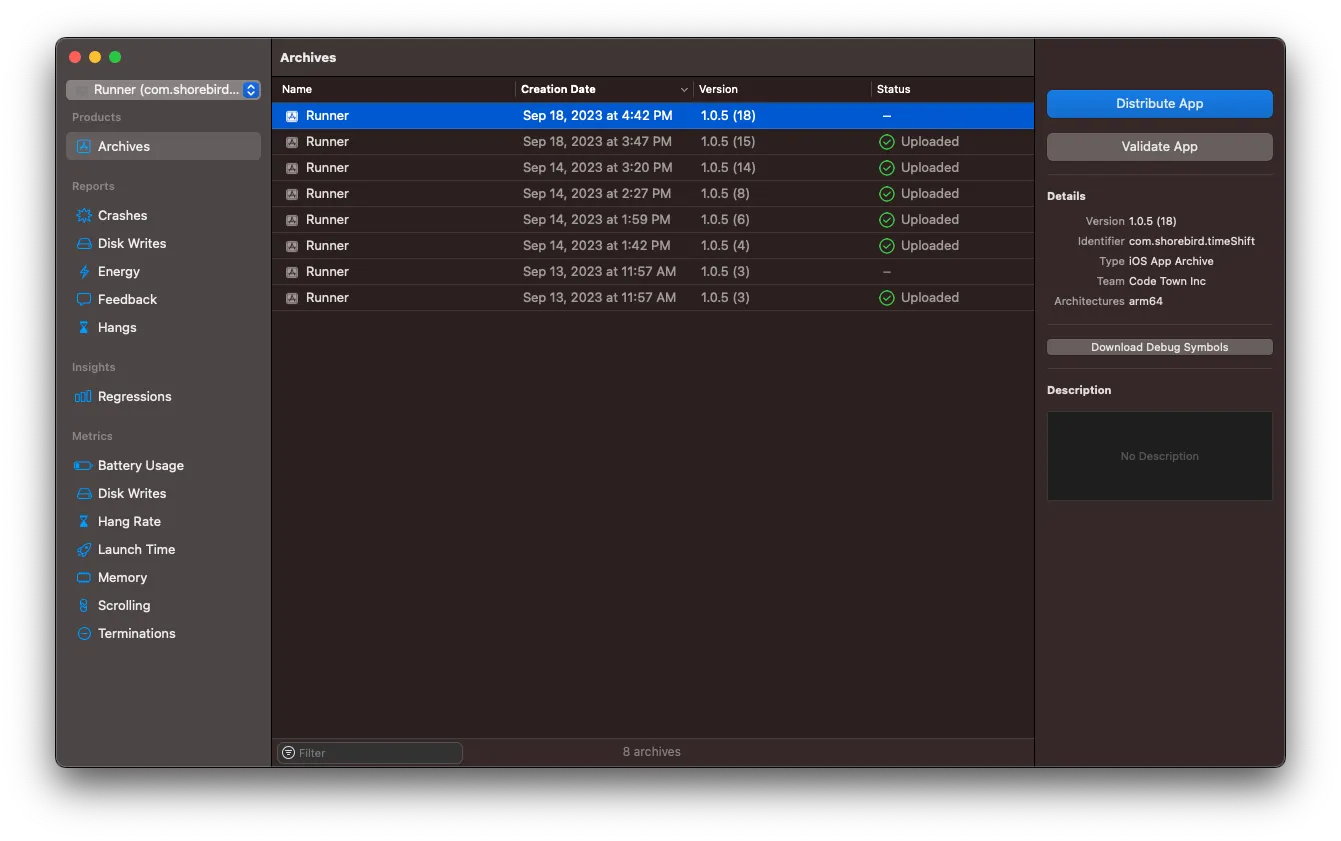
Task: Click the Filter search field
Action: click(x=370, y=752)
